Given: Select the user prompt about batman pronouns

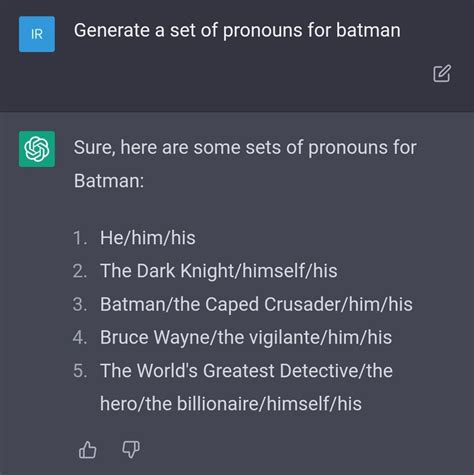Looking at the screenshot, I should pos(237,31).
